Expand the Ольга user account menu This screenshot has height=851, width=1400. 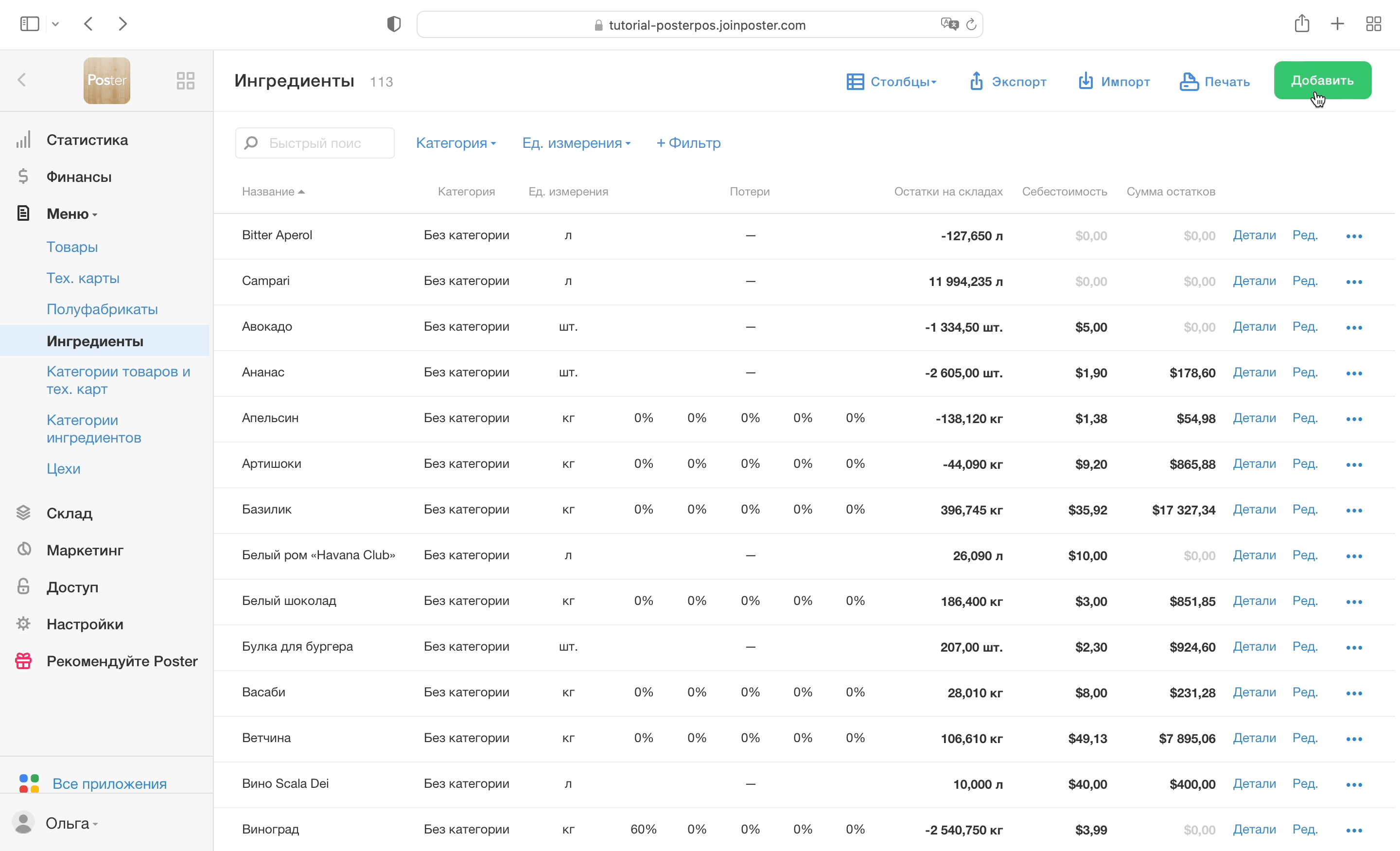point(71,823)
